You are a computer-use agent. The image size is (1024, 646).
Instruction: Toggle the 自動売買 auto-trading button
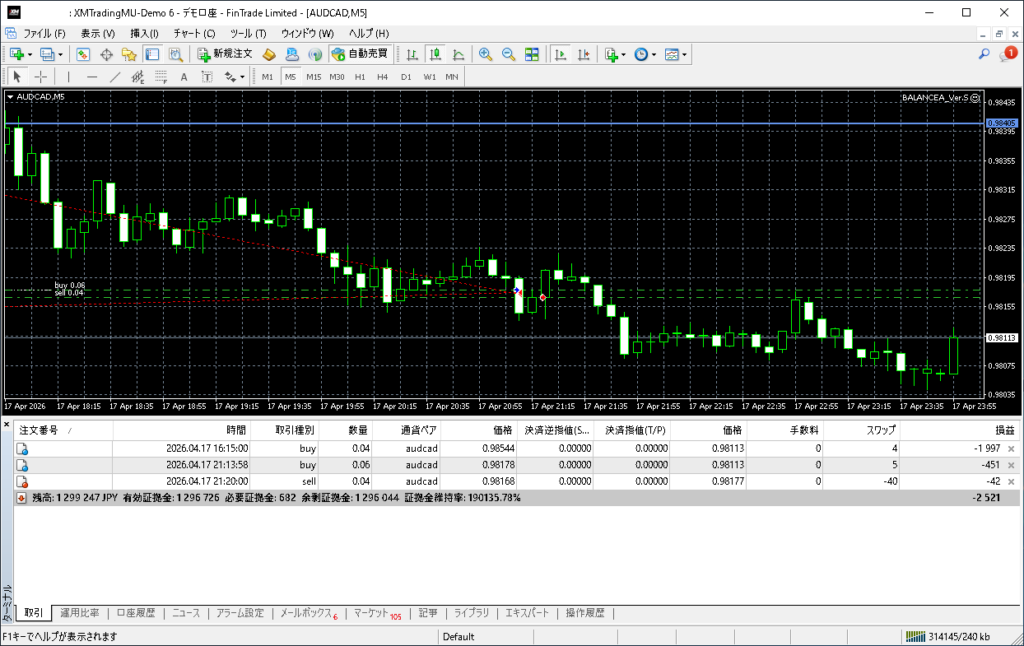click(x=360, y=54)
